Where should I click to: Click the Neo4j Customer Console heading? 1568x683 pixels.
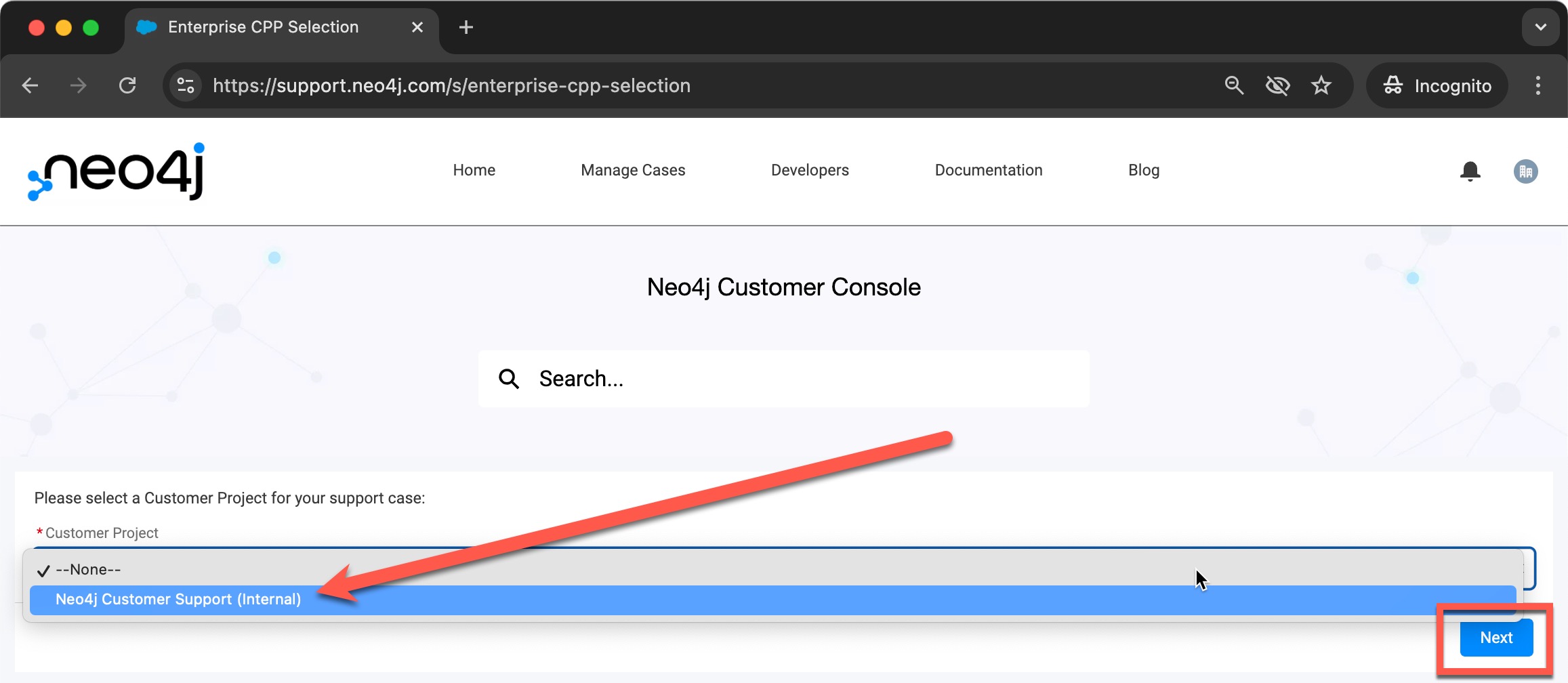tap(783, 287)
